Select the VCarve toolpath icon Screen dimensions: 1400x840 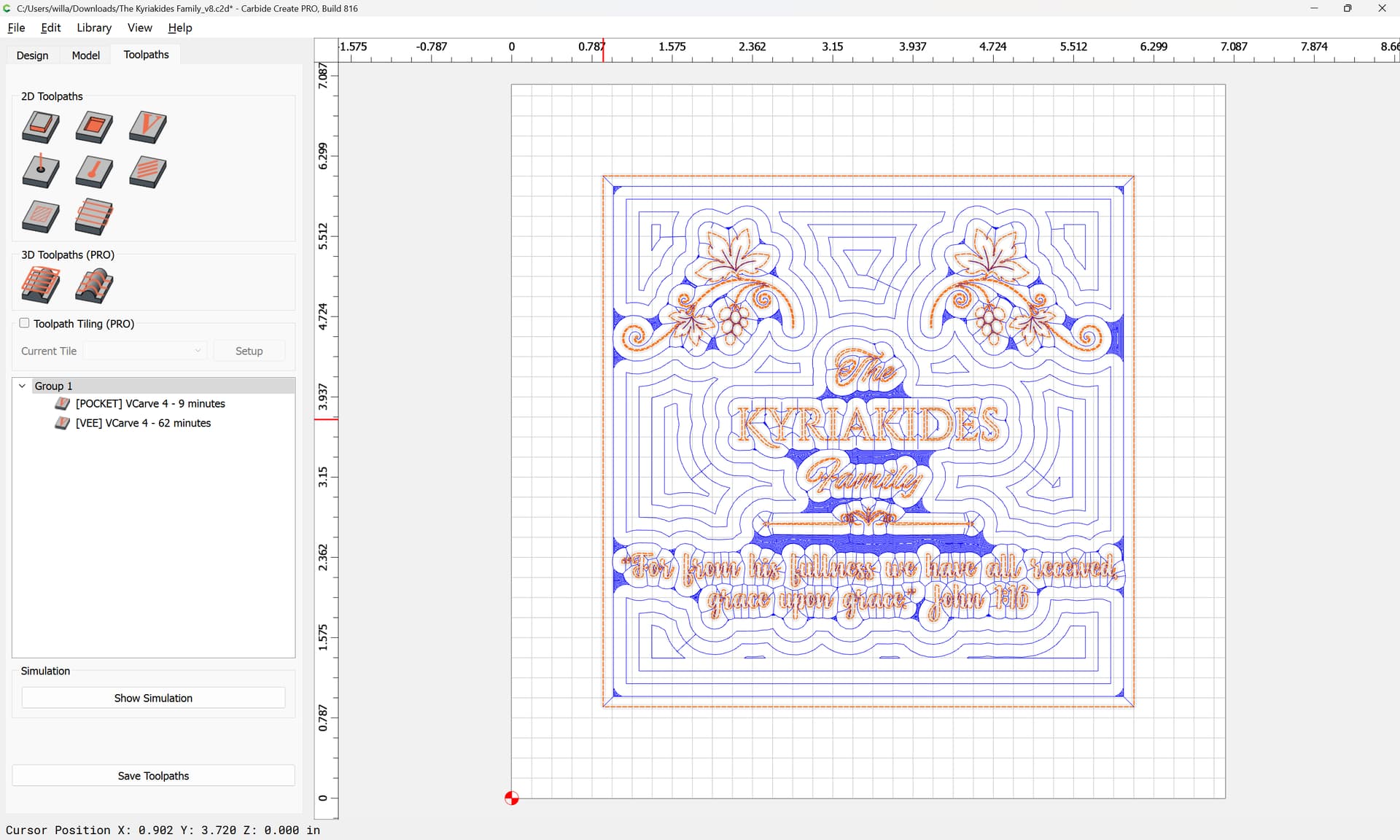tap(148, 127)
